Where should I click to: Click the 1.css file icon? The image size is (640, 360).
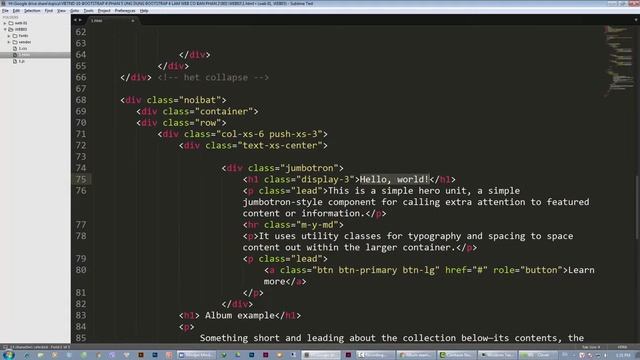[15, 49]
